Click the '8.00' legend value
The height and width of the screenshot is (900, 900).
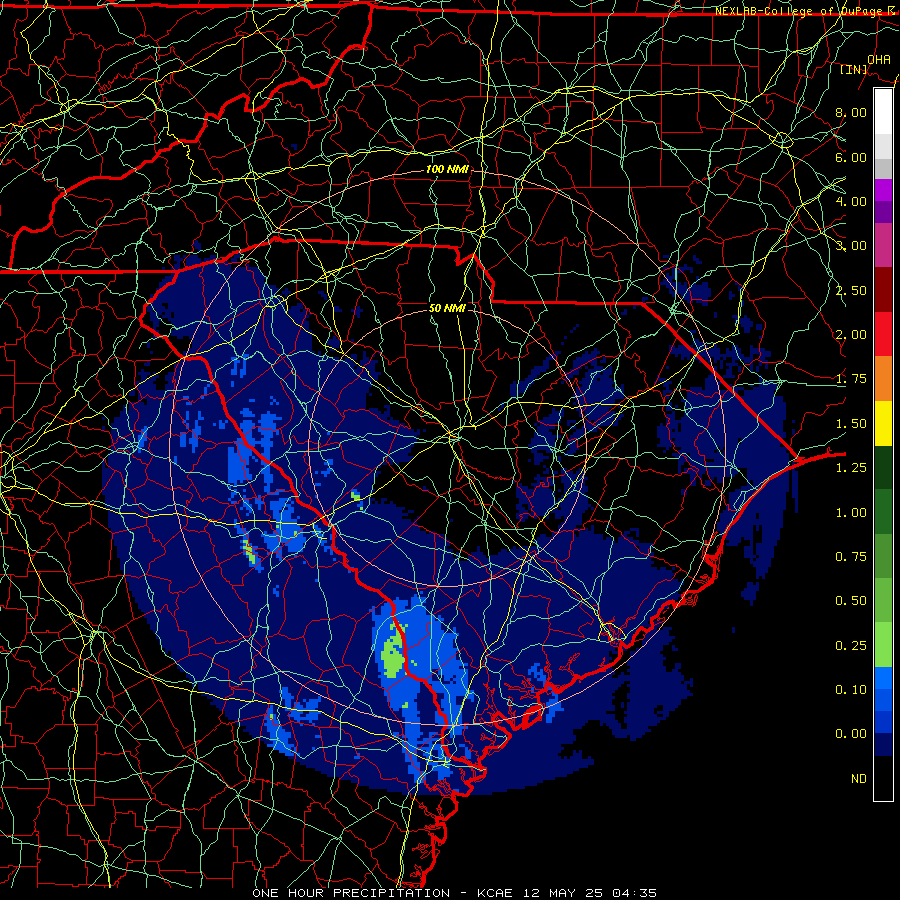(x=851, y=112)
